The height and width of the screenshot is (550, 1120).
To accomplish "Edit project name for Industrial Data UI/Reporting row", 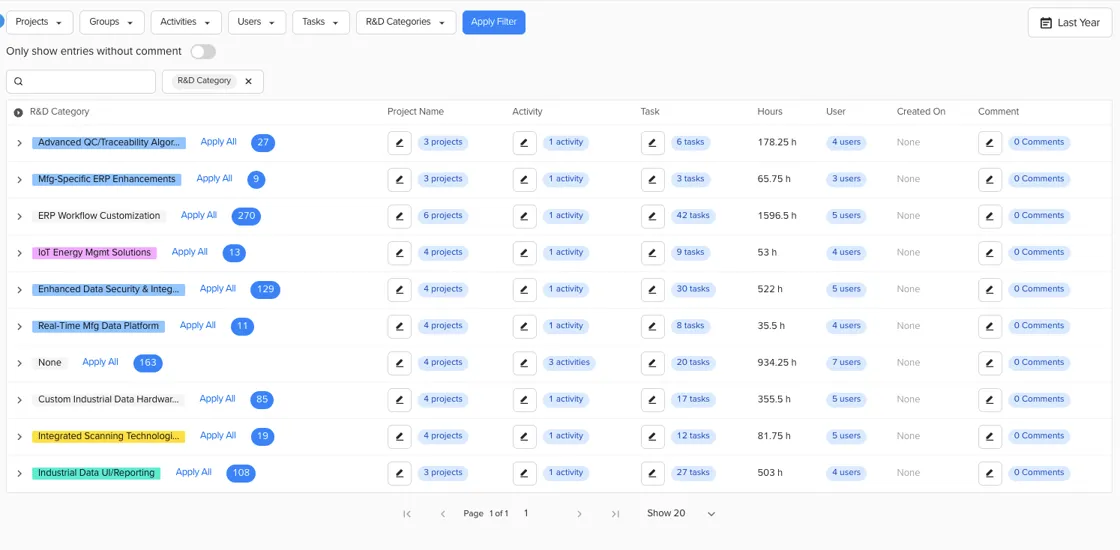I will tap(399, 473).
